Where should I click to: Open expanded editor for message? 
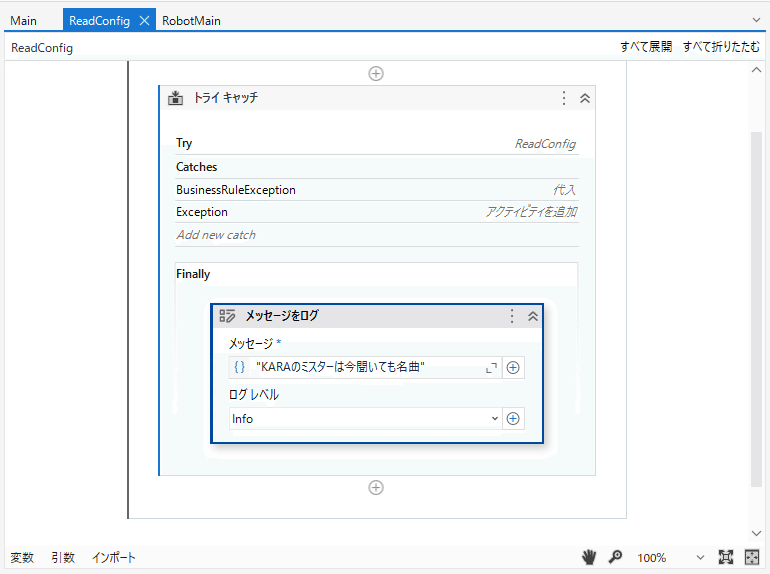point(491,368)
